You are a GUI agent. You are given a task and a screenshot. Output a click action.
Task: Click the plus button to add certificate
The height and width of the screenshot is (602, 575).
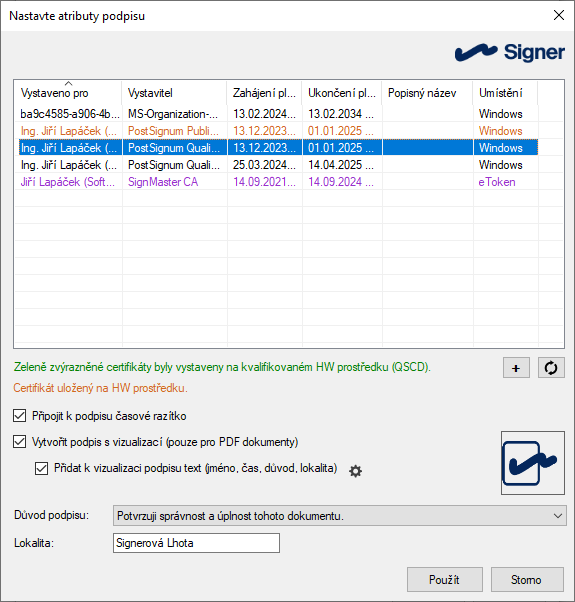[516, 368]
